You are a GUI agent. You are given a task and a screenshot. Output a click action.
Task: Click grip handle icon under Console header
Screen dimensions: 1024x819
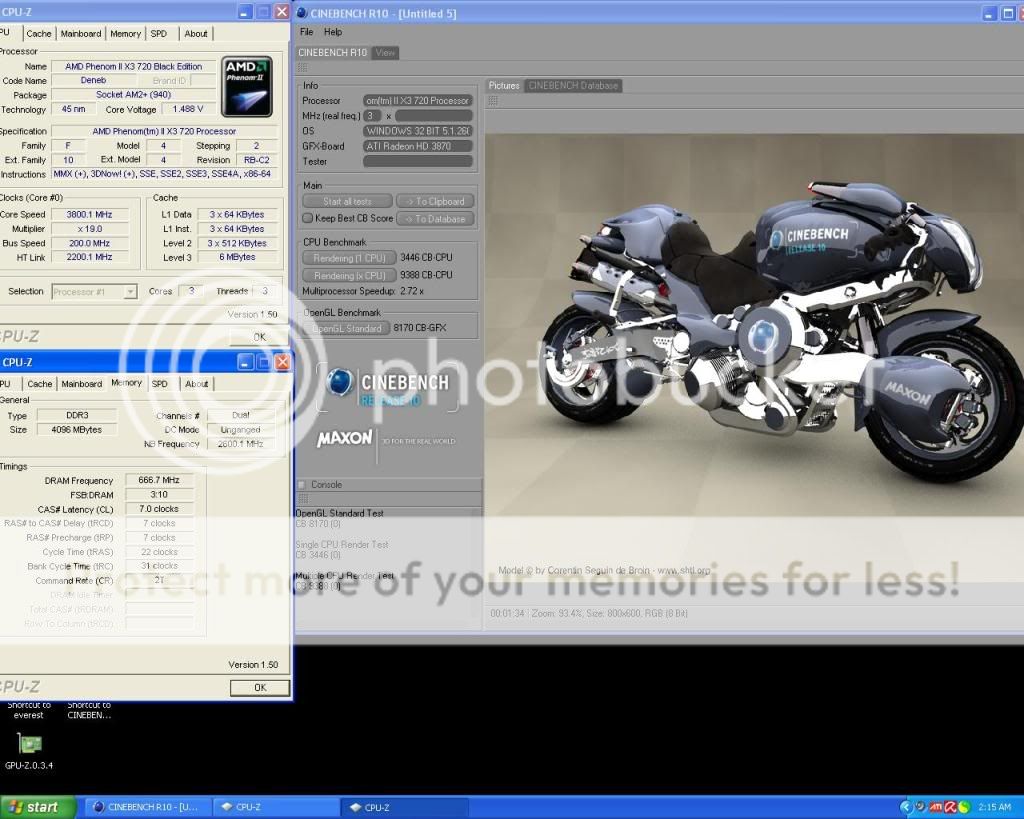point(302,498)
